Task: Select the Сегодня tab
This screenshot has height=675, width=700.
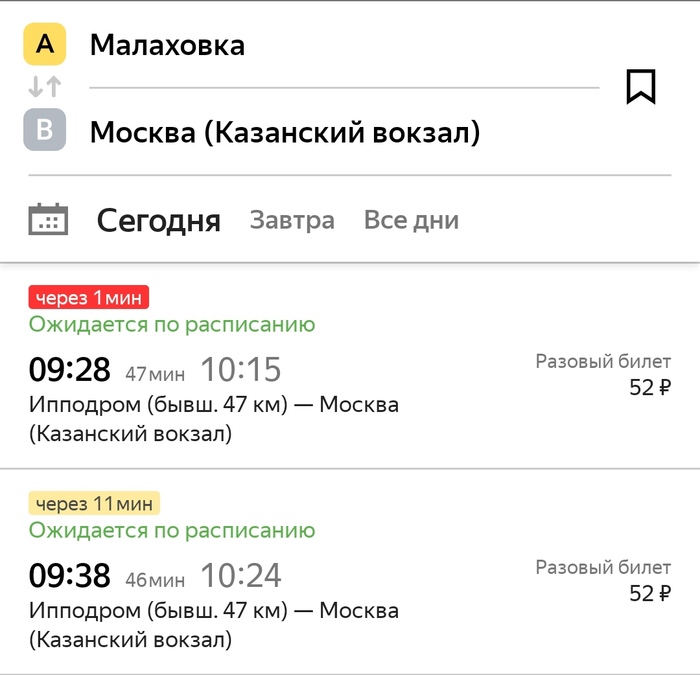Action: (x=158, y=220)
